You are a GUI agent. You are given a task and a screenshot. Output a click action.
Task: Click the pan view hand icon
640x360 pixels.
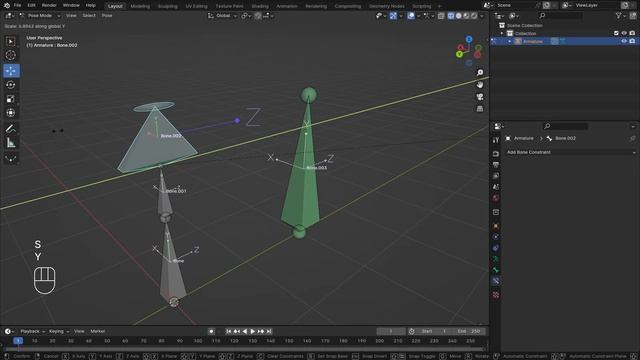480,84
